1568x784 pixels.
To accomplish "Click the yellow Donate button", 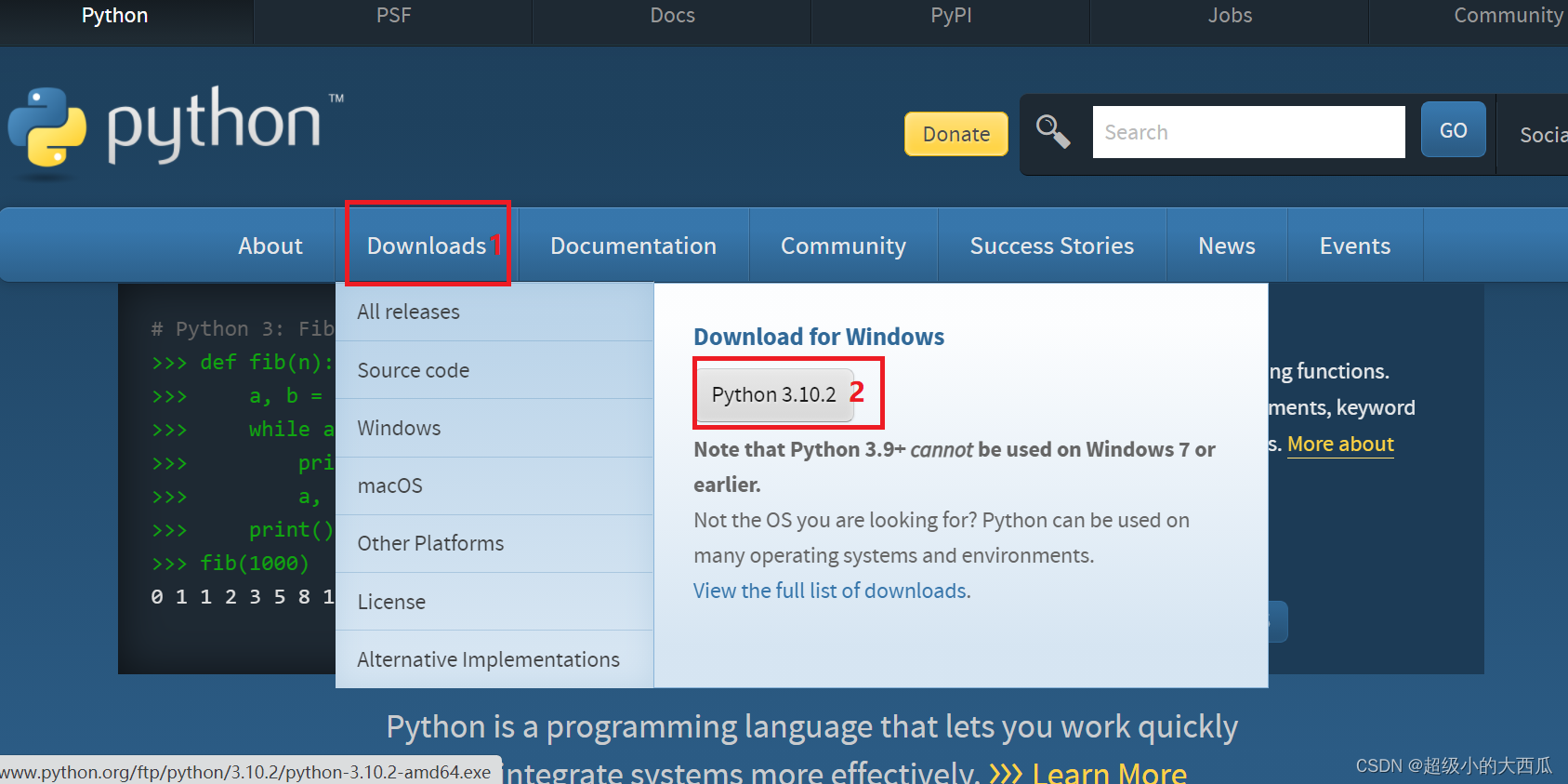I will coord(956,134).
